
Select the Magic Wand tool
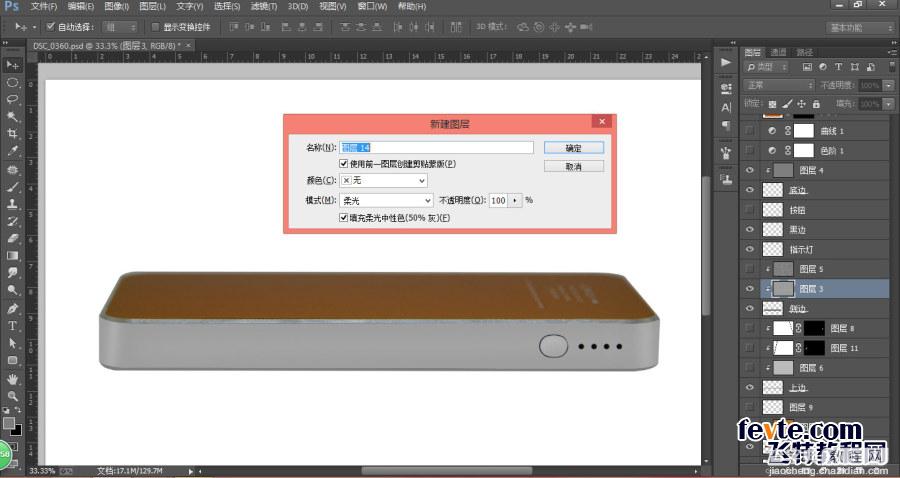(x=12, y=116)
